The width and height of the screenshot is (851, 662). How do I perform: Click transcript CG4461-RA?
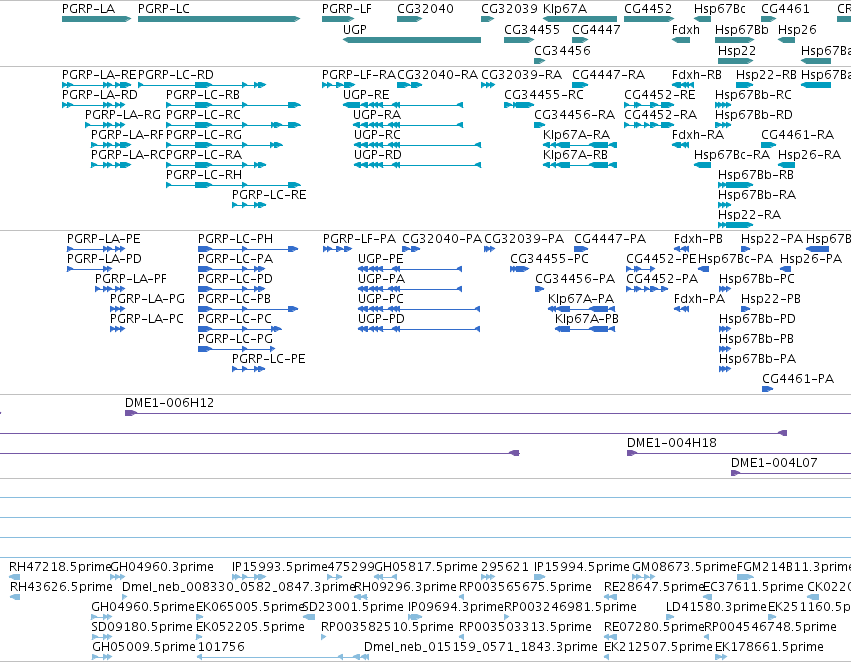[769, 145]
